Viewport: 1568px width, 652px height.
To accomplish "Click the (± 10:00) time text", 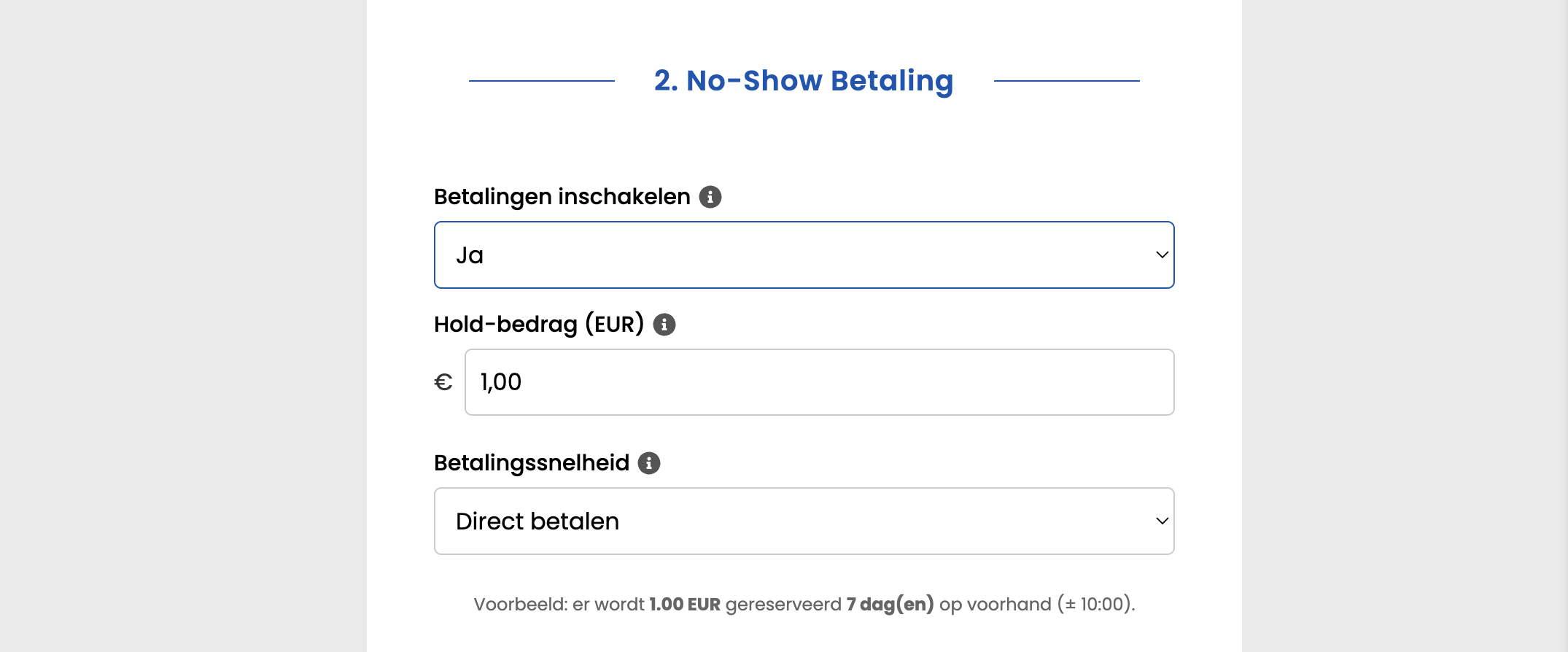I will (x=1095, y=605).
